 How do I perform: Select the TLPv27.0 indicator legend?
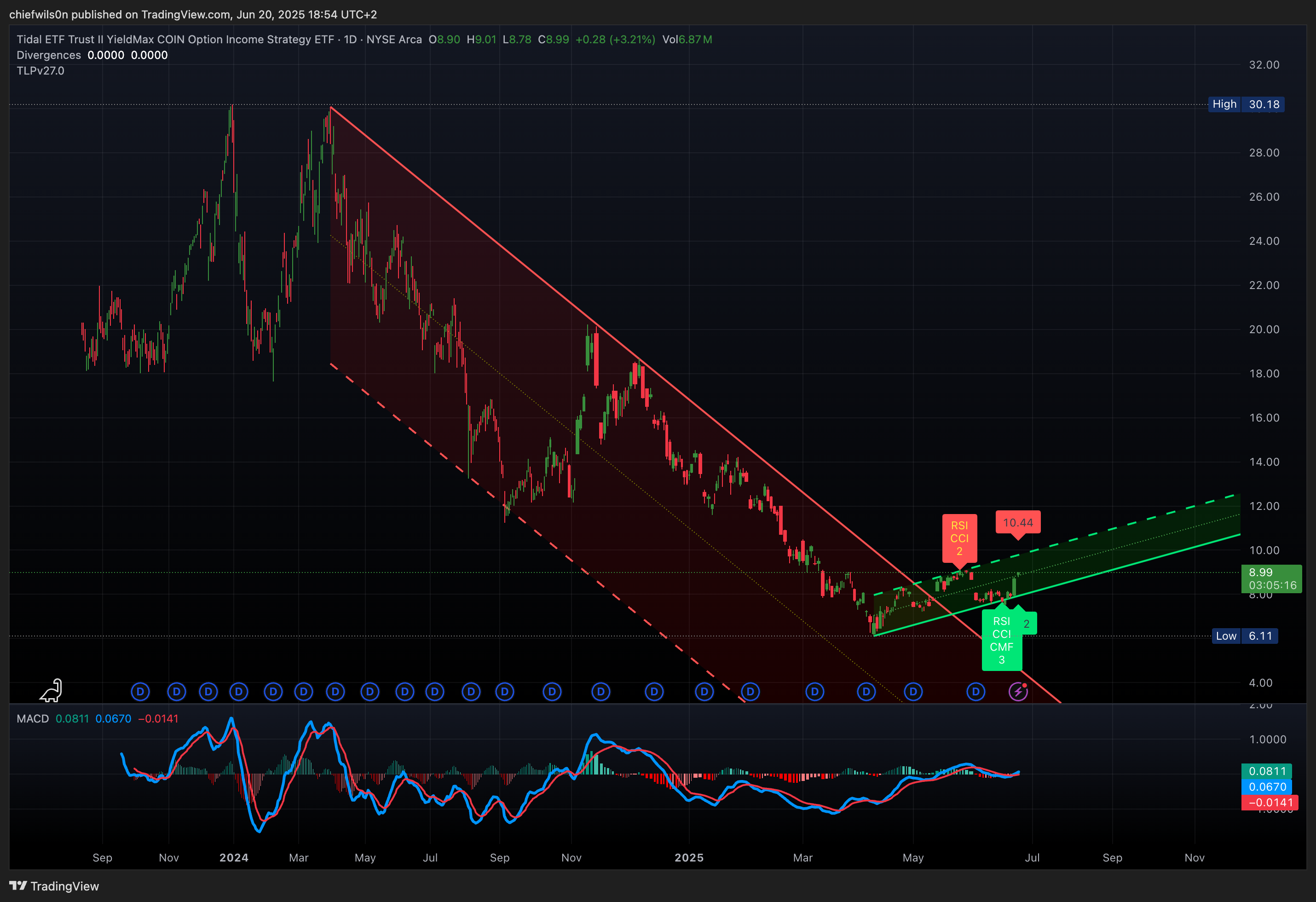[x=40, y=71]
